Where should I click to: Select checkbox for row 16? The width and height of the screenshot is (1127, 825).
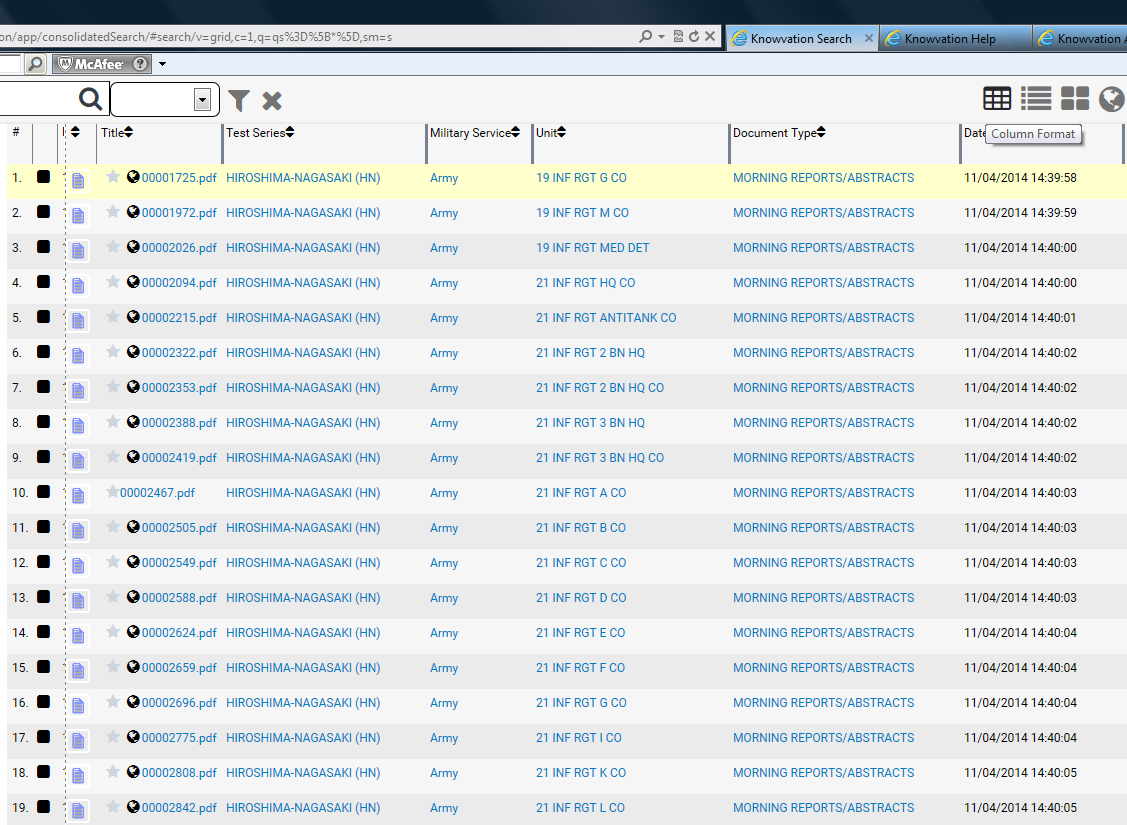(x=43, y=701)
